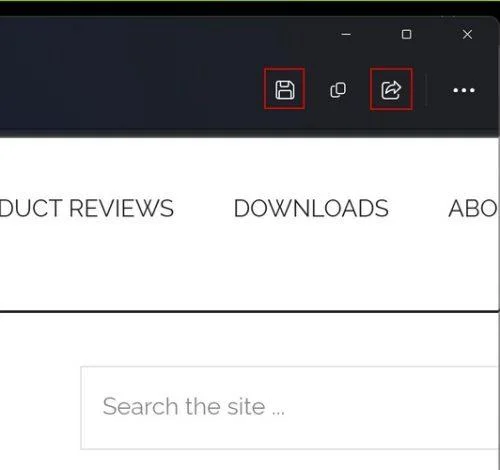Click the Copy icon in toolbar

338,90
